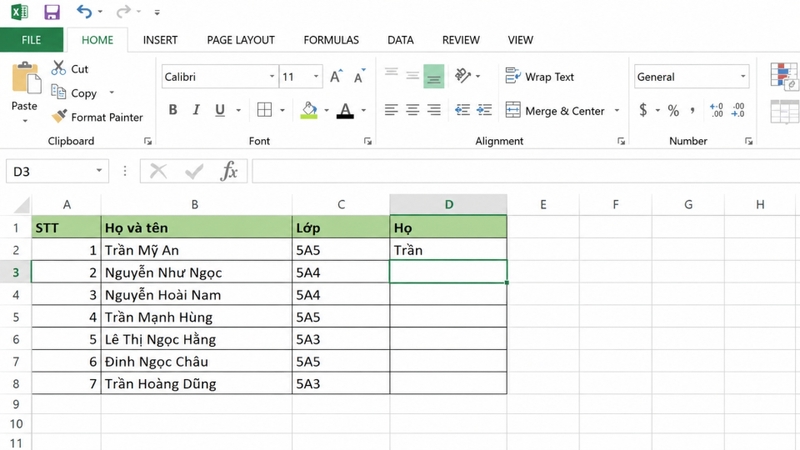This screenshot has height=450, width=800.
Task: Center text horizontally icon
Action: pyautogui.click(x=413, y=110)
